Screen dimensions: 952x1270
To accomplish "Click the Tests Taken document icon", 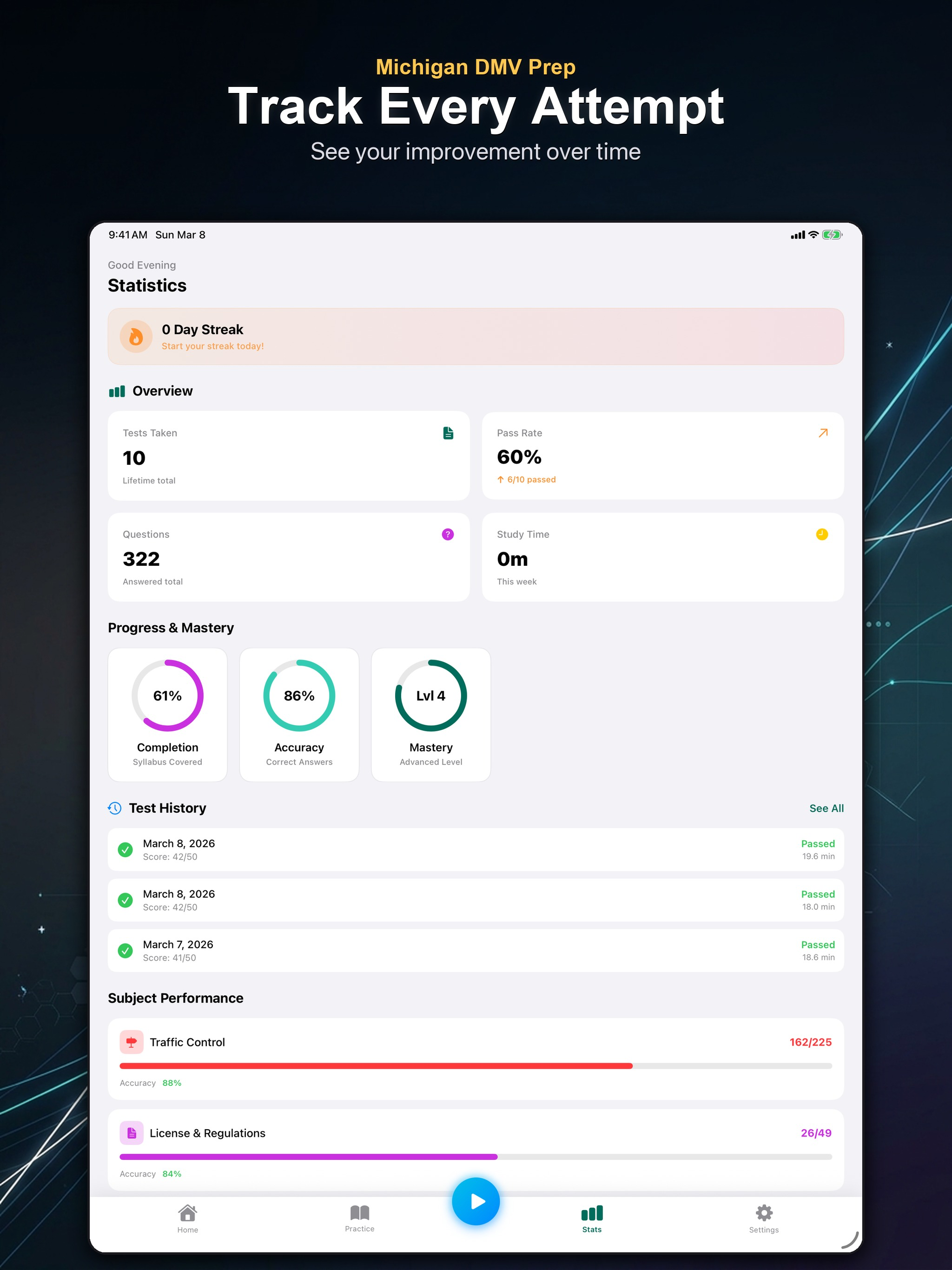I will pyautogui.click(x=449, y=433).
